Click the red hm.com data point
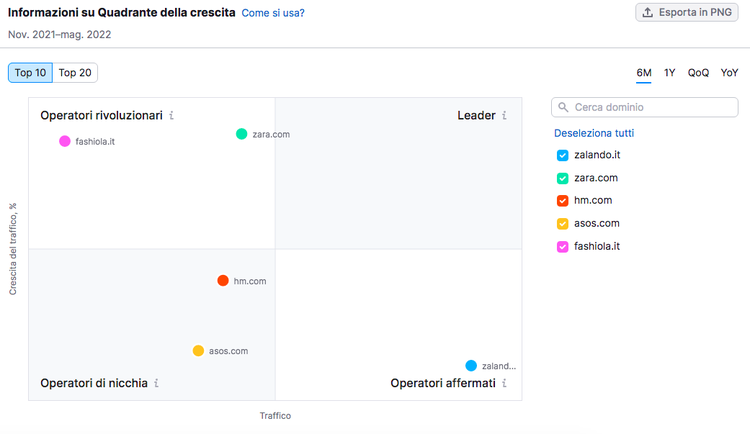 [223, 280]
